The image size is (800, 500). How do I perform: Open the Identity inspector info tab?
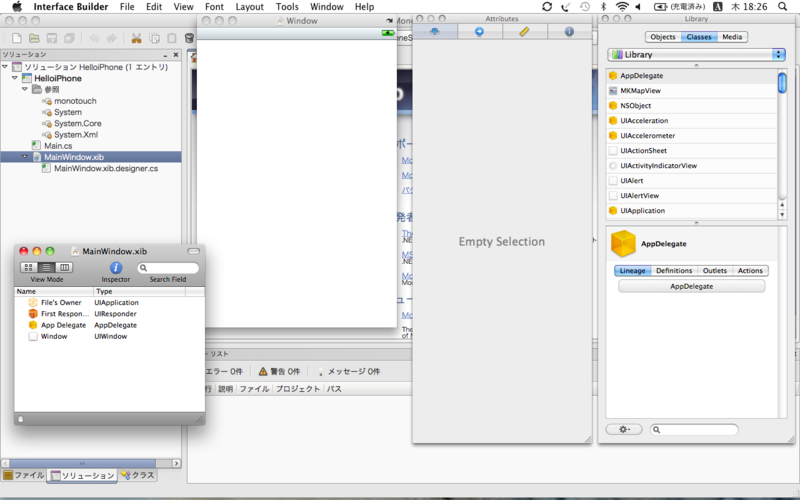pyautogui.click(x=569, y=32)
